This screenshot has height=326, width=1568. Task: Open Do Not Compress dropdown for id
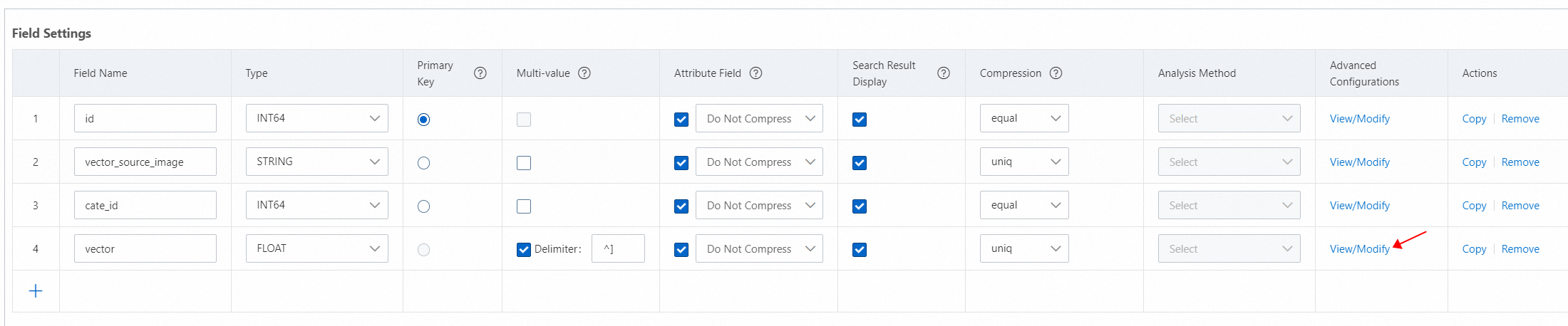(x=759, y=119)
